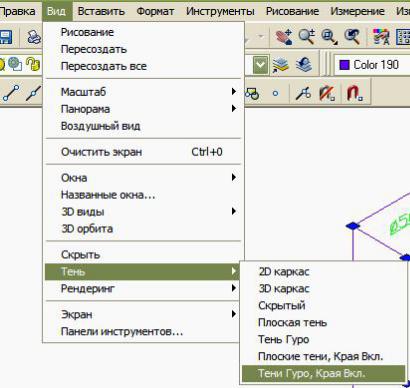
Task: Click the yellow lock layer icon
Action: (x=33, y=64)
